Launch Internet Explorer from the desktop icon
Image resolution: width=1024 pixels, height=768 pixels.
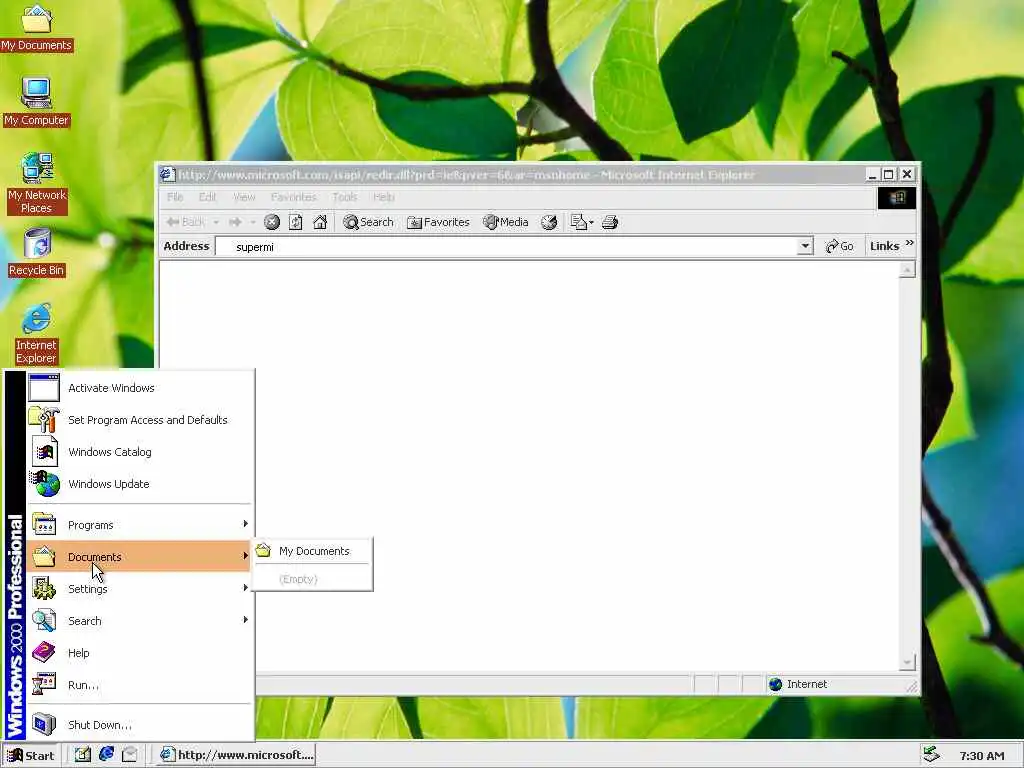click(x=37, y=333)
